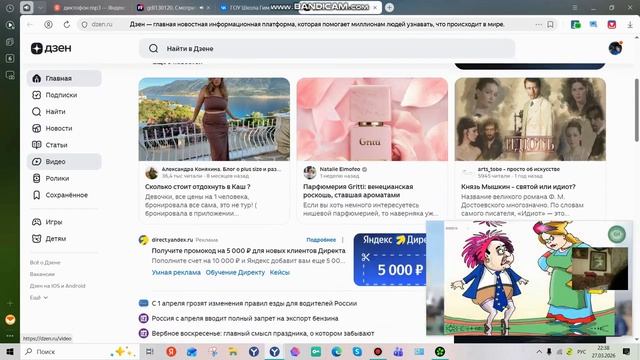Screen dimensions: 640x360
Task: Open the user profile avatar
Action: pyautogui.click(x=615, y=48)
